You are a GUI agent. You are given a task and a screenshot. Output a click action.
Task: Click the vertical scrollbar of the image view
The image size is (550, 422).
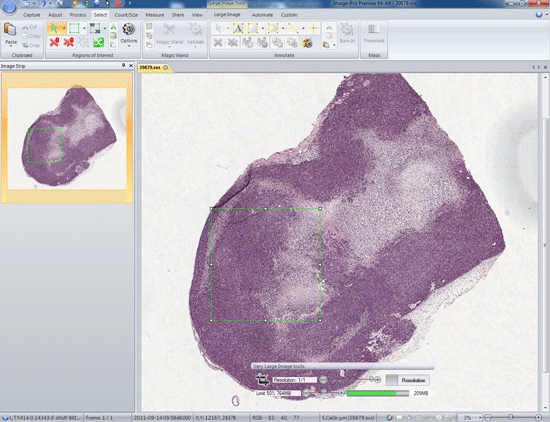pyautogui.click(x=545, y=242)
